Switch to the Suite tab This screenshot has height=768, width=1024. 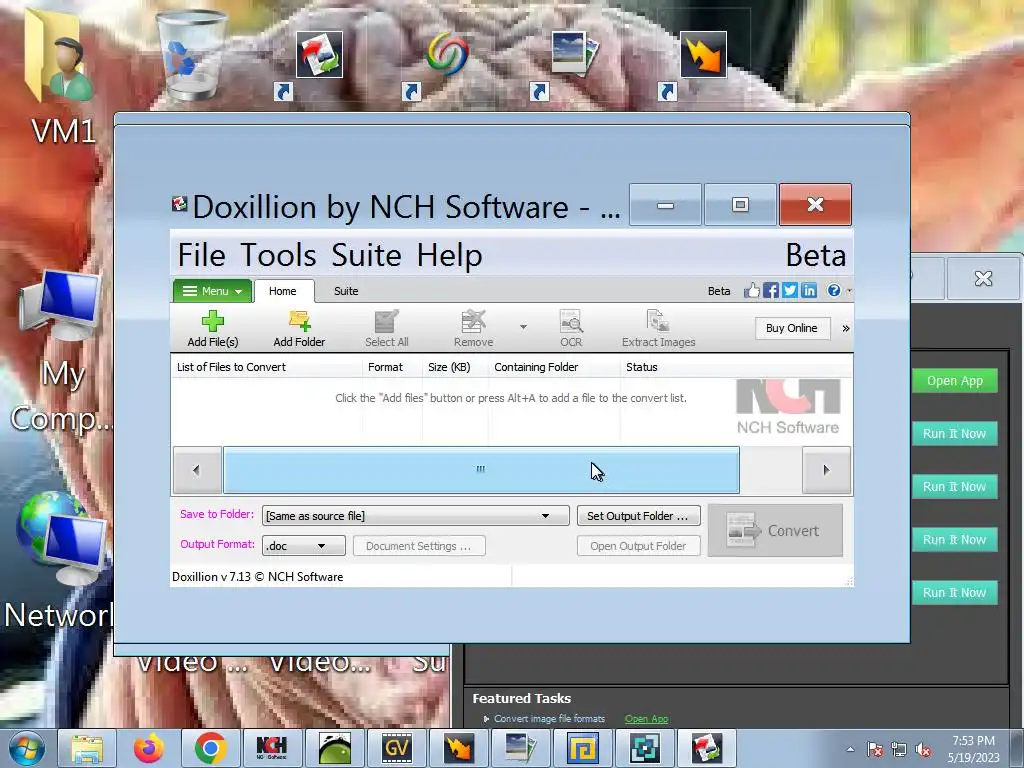point(346,291)
